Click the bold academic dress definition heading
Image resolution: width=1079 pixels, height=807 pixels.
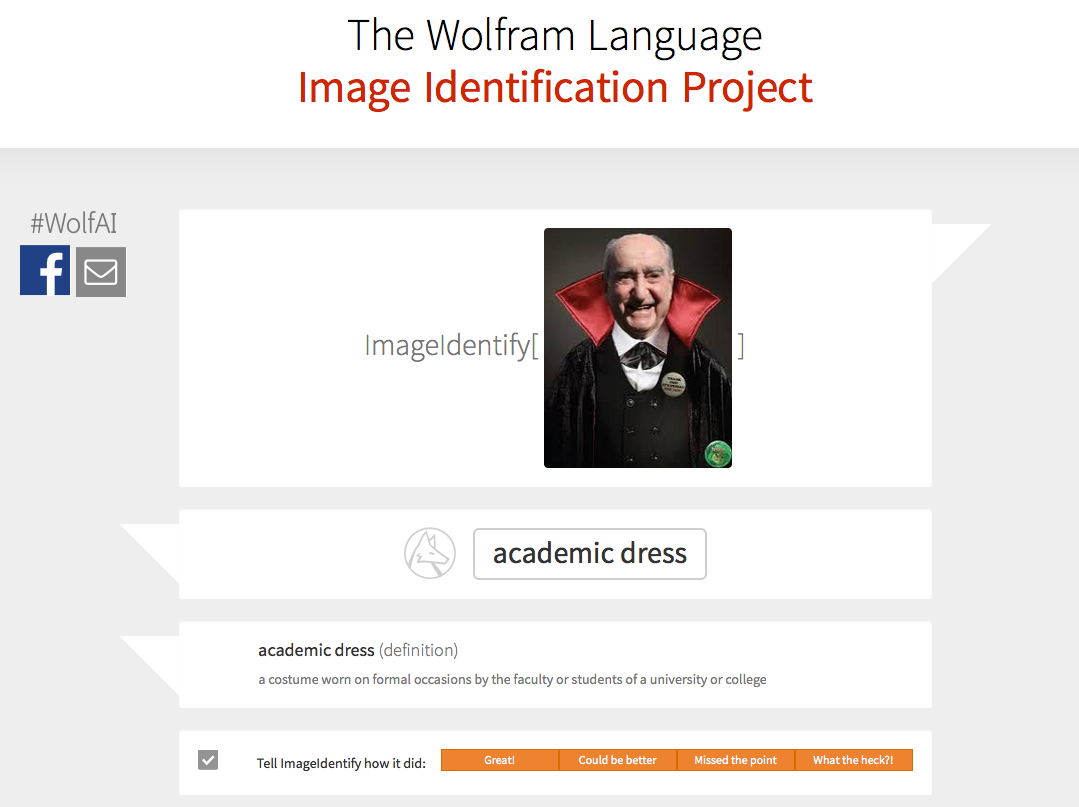[317, 650]
